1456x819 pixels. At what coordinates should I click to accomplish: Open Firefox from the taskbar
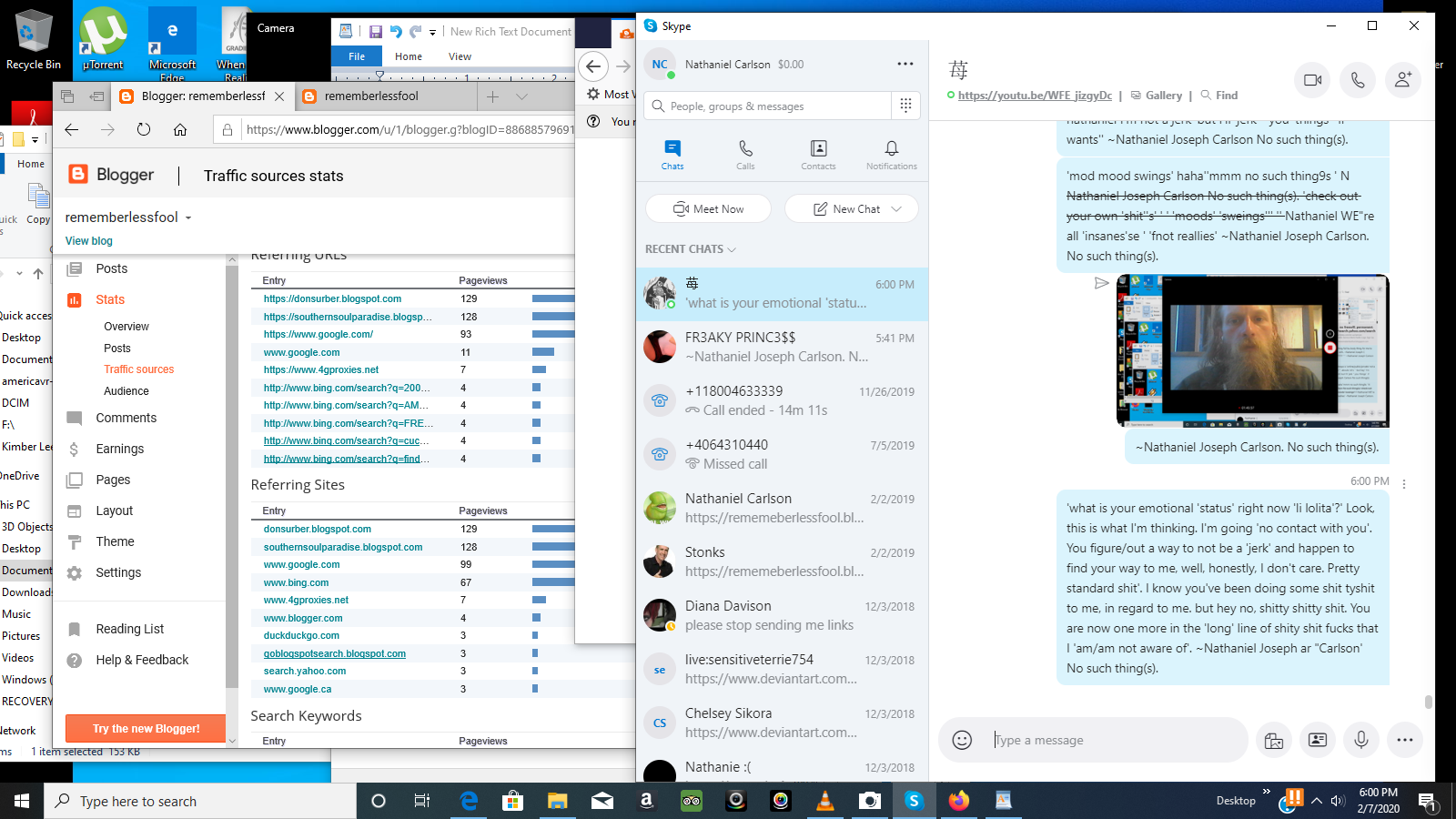coord(958,801)
